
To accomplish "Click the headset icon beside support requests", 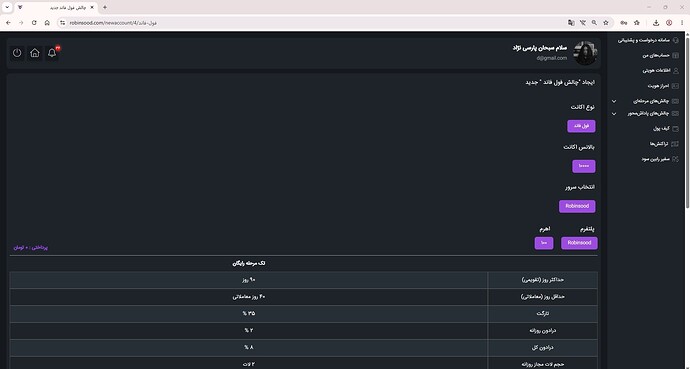I will (676, 40).
